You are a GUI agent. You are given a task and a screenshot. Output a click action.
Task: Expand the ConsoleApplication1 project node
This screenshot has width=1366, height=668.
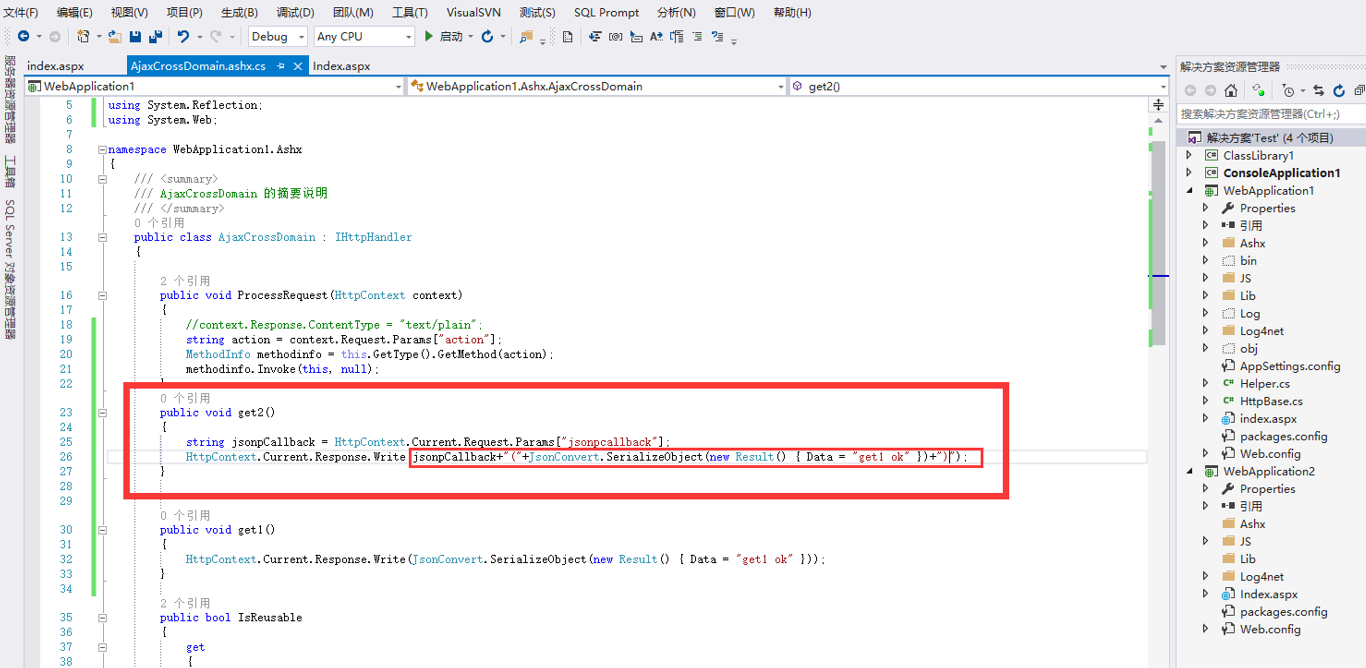tap(1189, 173)
